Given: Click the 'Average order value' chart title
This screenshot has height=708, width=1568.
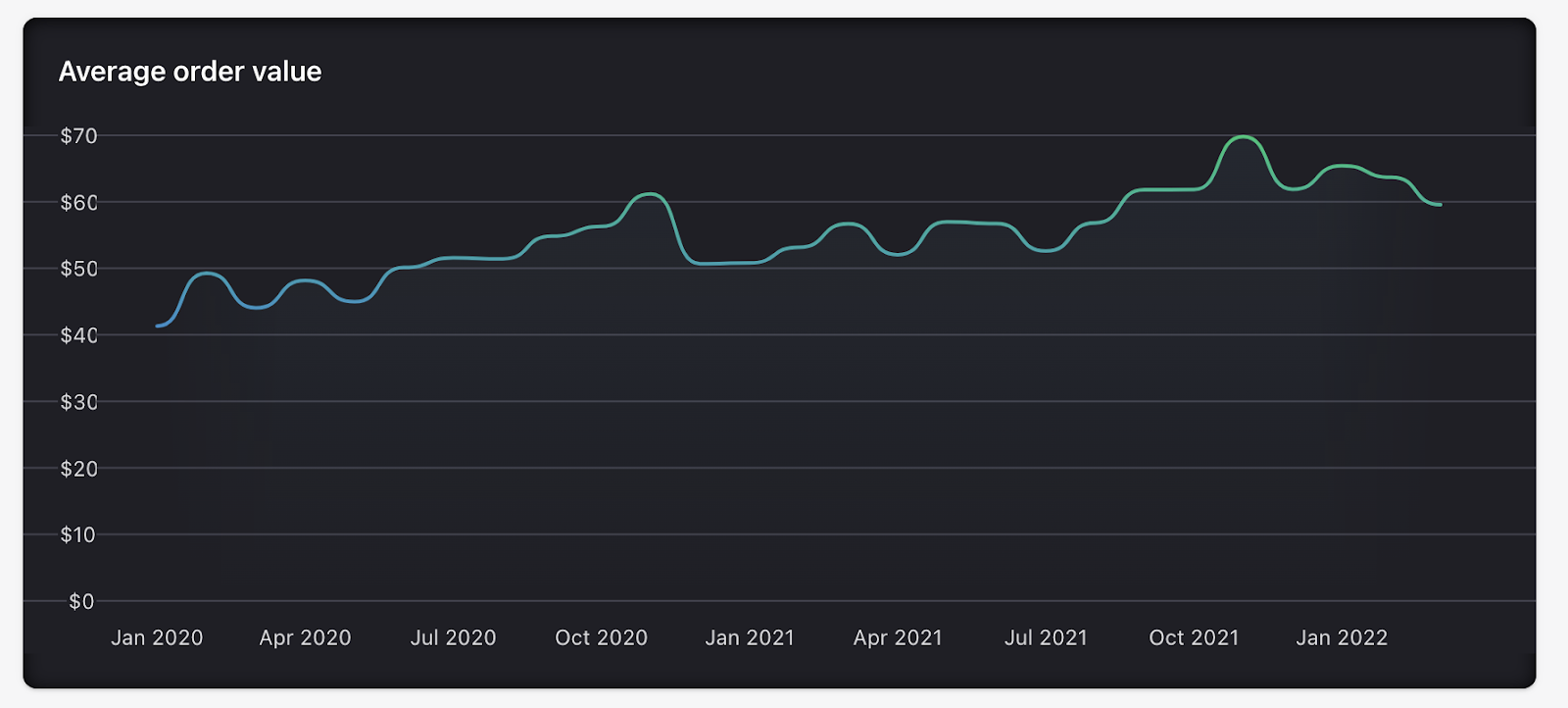Looking at the screenshot, I should (190, 72).
